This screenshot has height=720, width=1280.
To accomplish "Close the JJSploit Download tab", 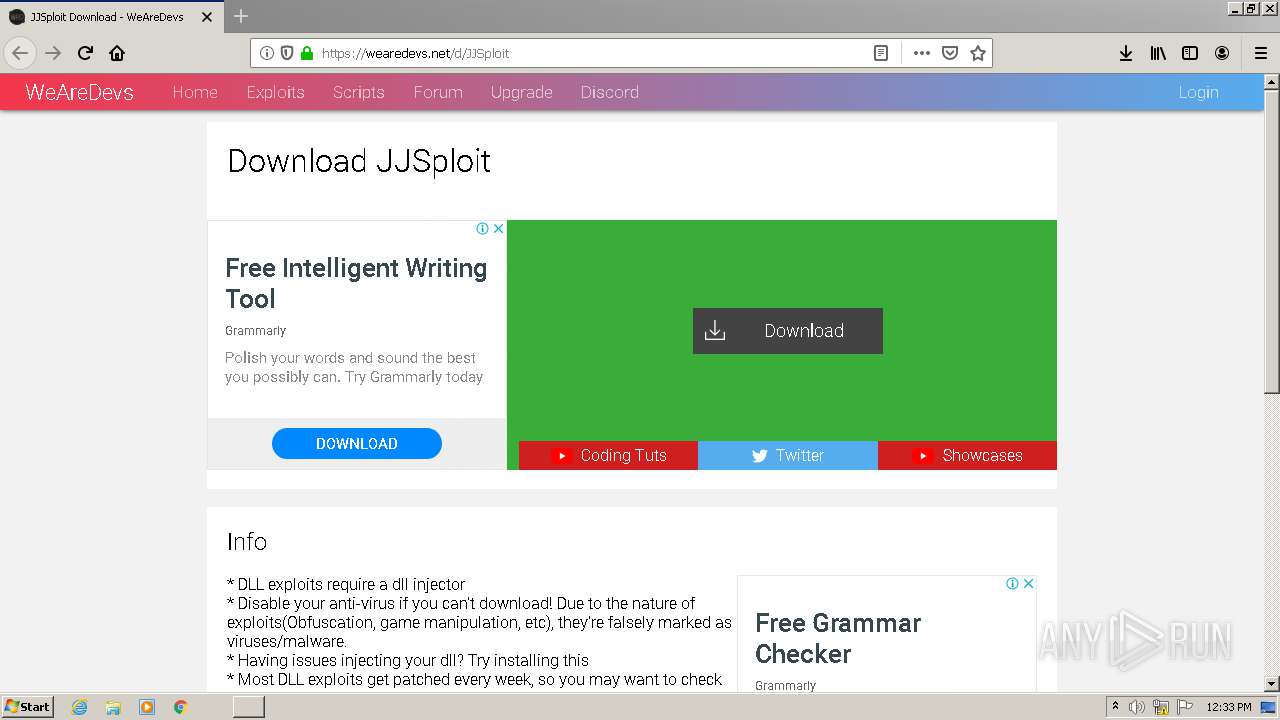I will click(x=207, y=17).
